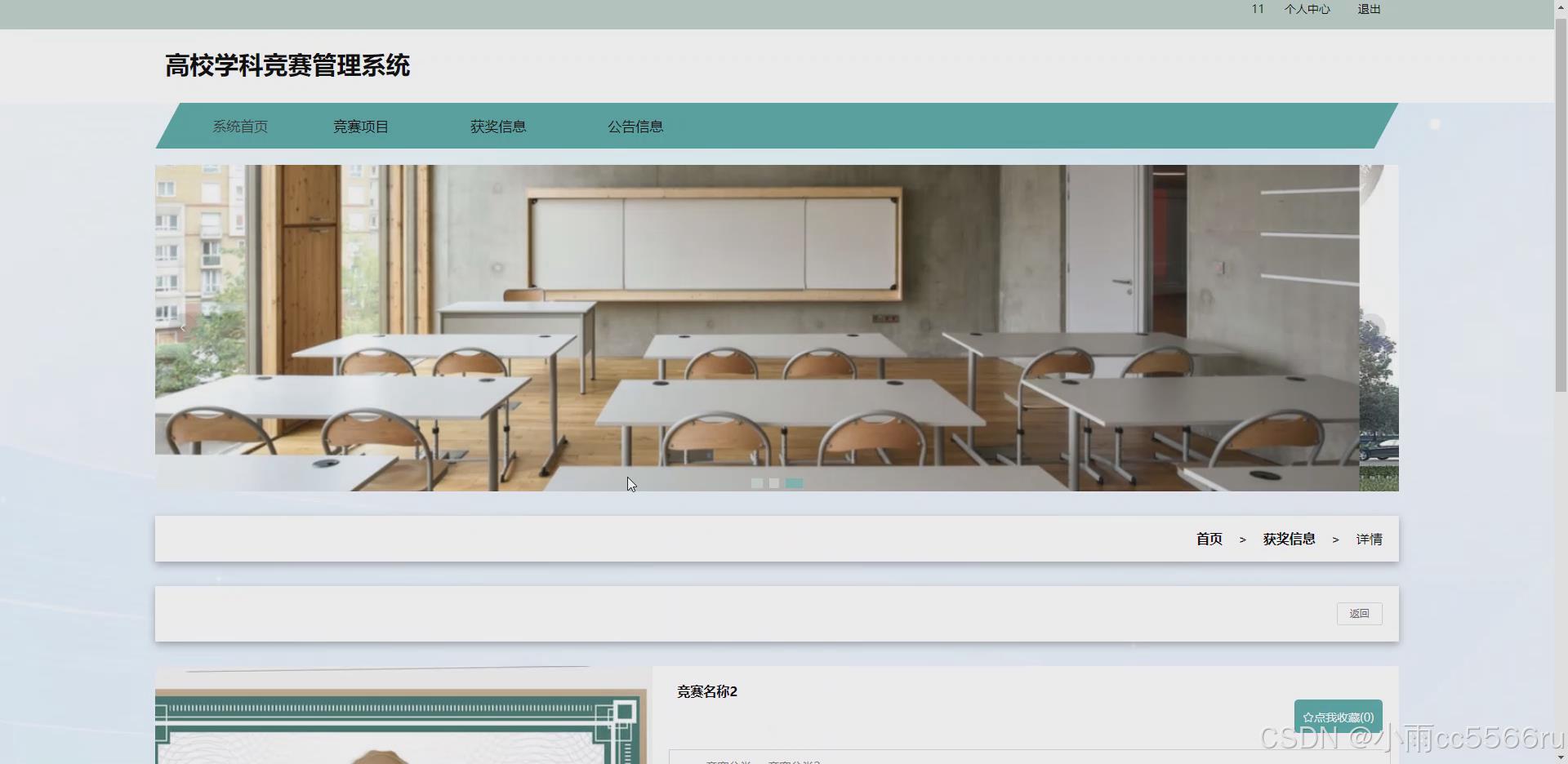The height and width of the screenshot is (764, 1568).
Task: Open the 获奖信息 breadcrumb link
Action: click(1289, 539)
